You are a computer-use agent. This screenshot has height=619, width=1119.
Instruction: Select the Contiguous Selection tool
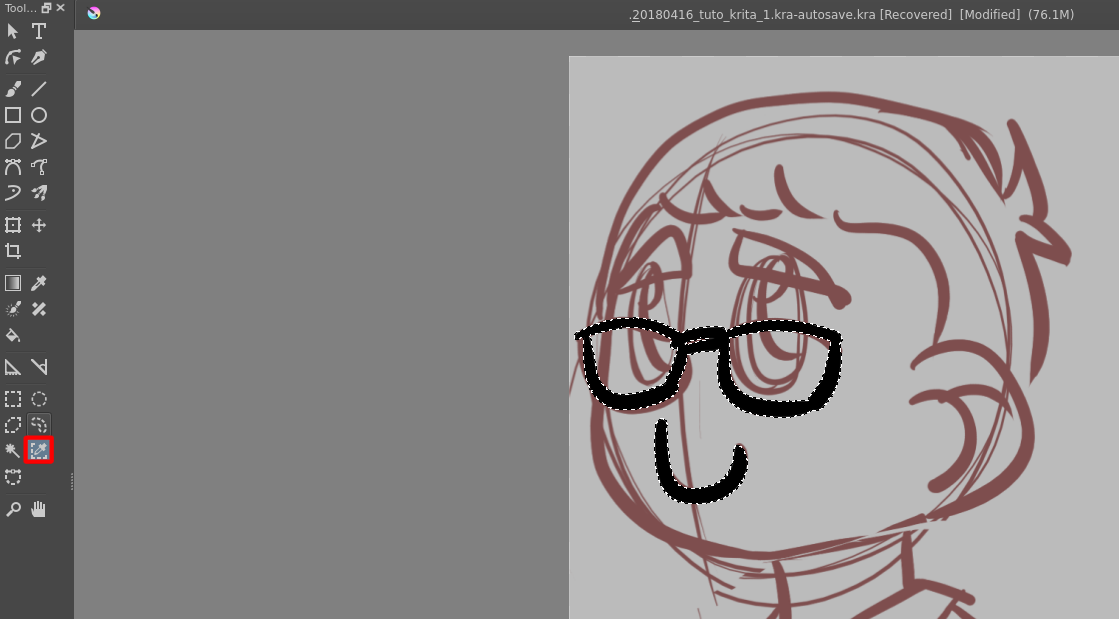coord(13,450)
